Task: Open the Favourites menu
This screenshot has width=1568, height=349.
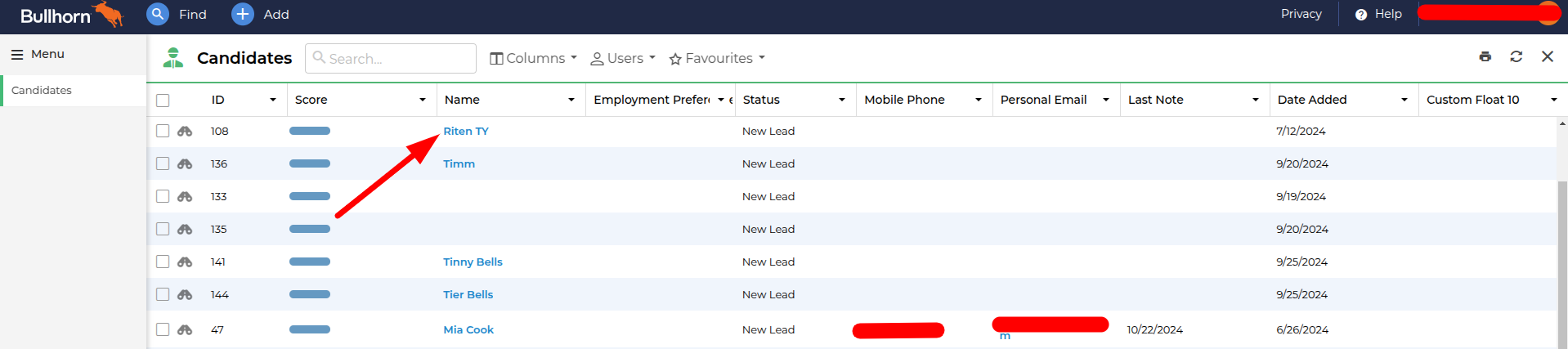Action: coord(717,58)
